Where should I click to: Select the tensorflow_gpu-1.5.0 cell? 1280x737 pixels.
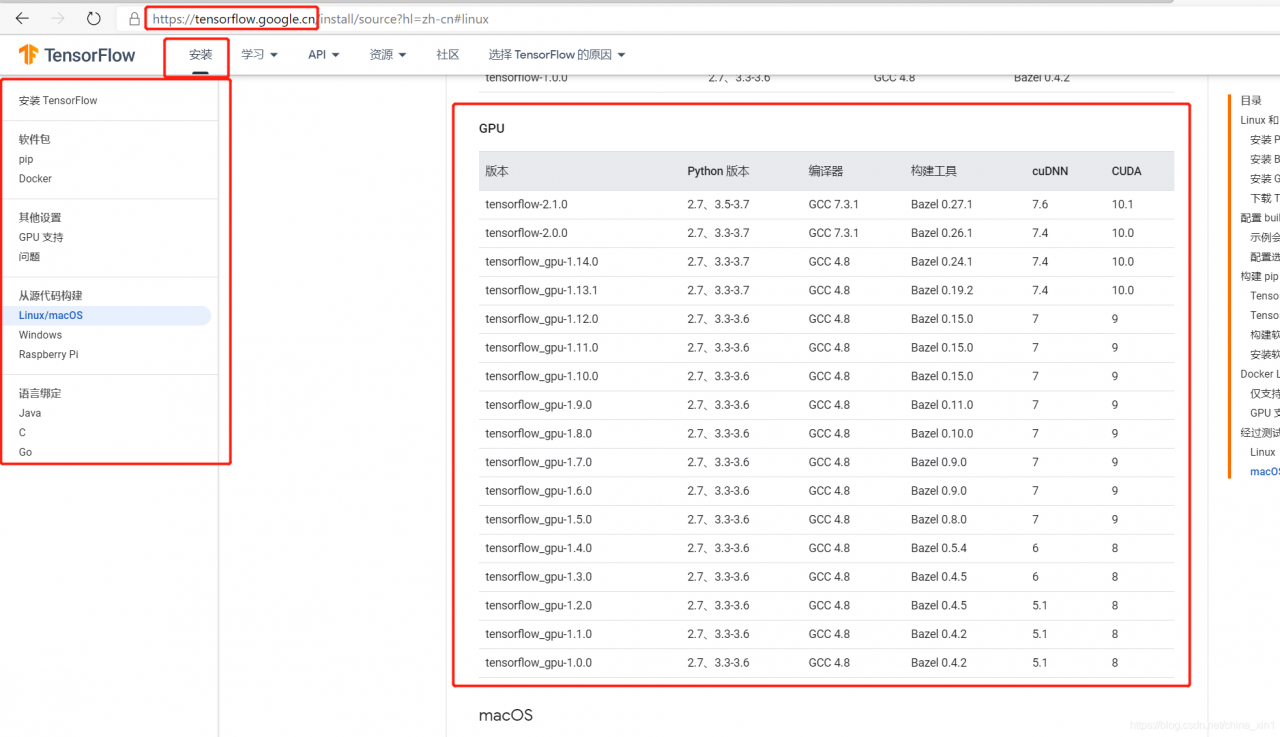[539, 520]
